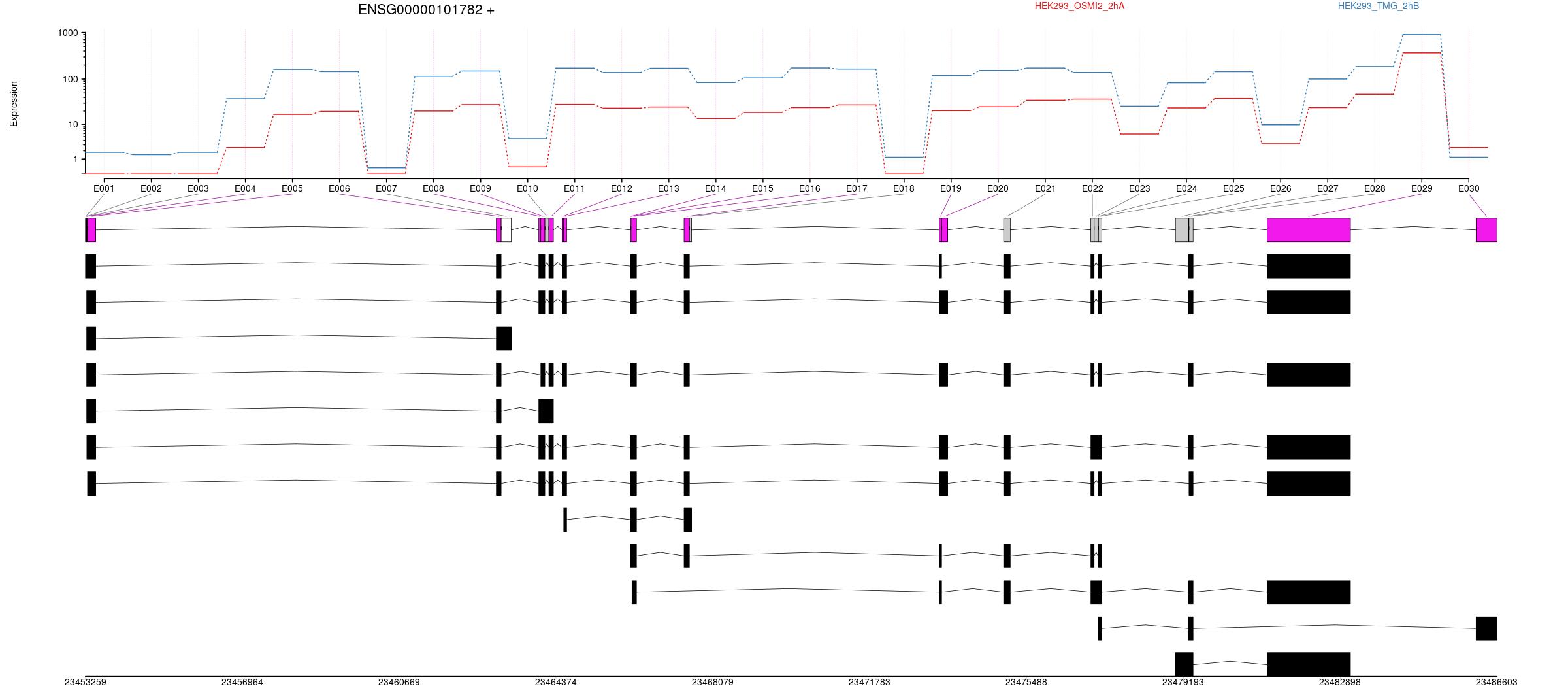The width and height of the screenshot is (1568, 693).
Task: Click the E025 exon label
Action: tap(1233, 188)
